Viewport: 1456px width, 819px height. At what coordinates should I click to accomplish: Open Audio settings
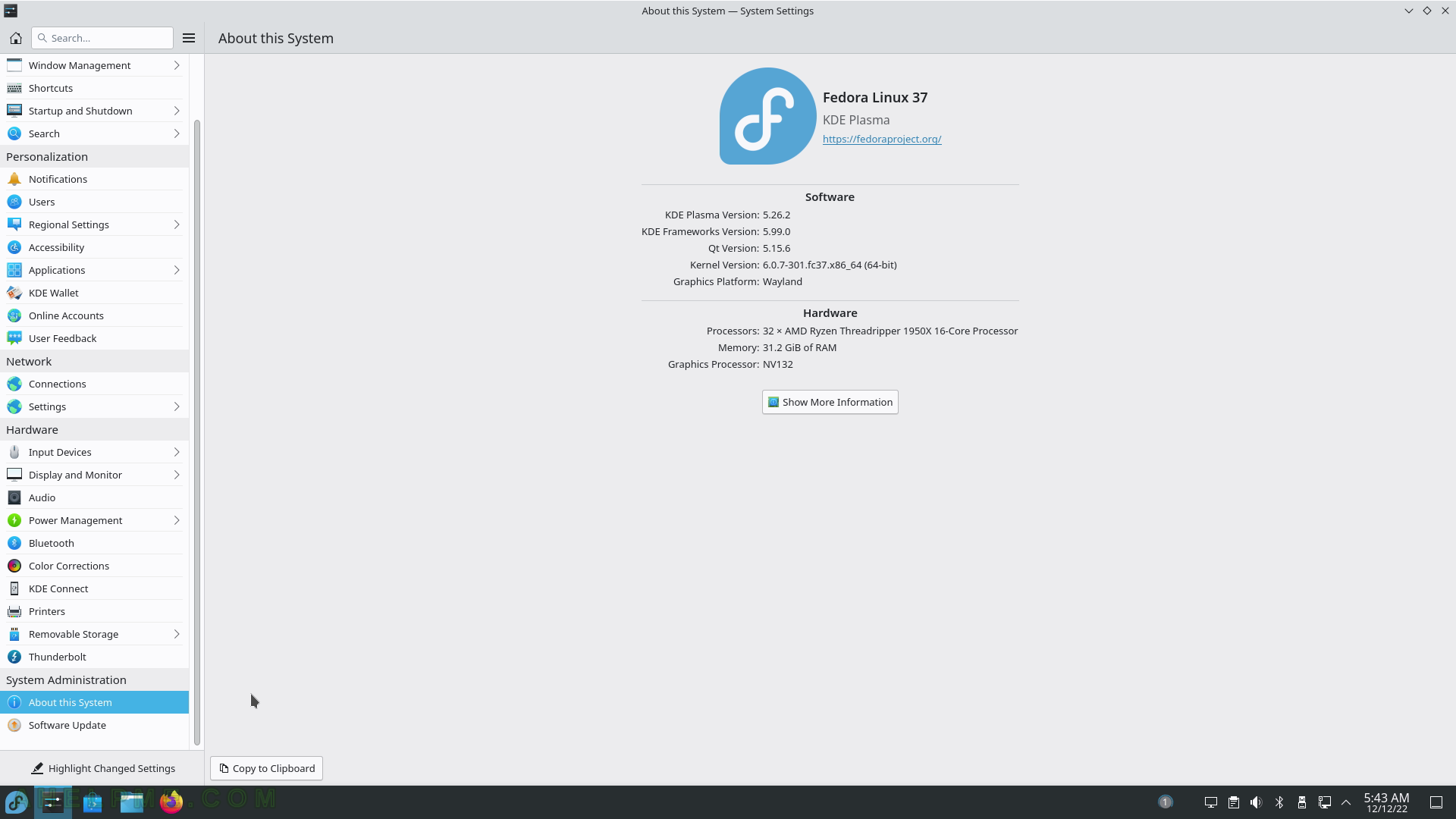pos(94,497)
